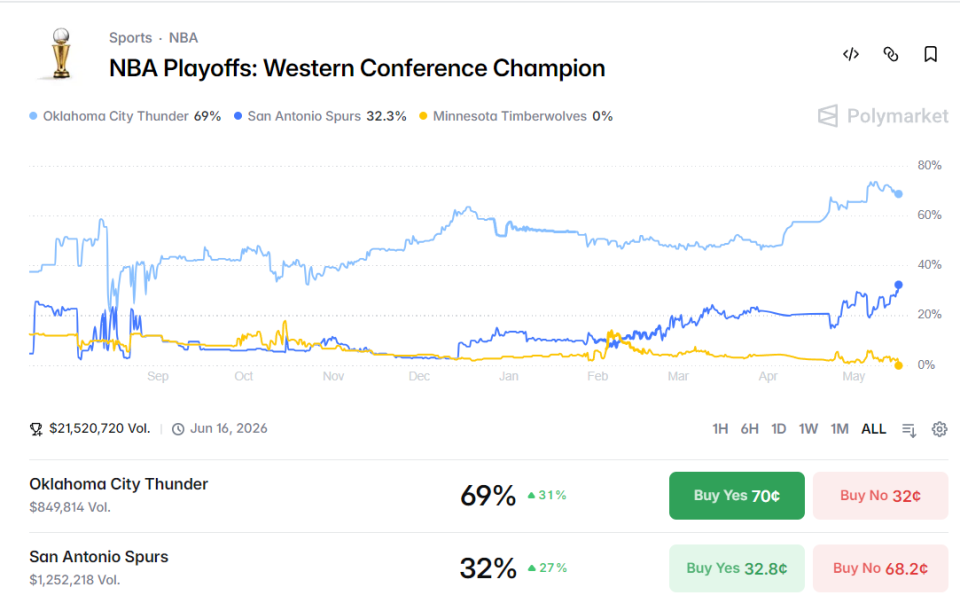Screen dimensions: 960x603
Task: Bookmark this market
Action: 931,54
